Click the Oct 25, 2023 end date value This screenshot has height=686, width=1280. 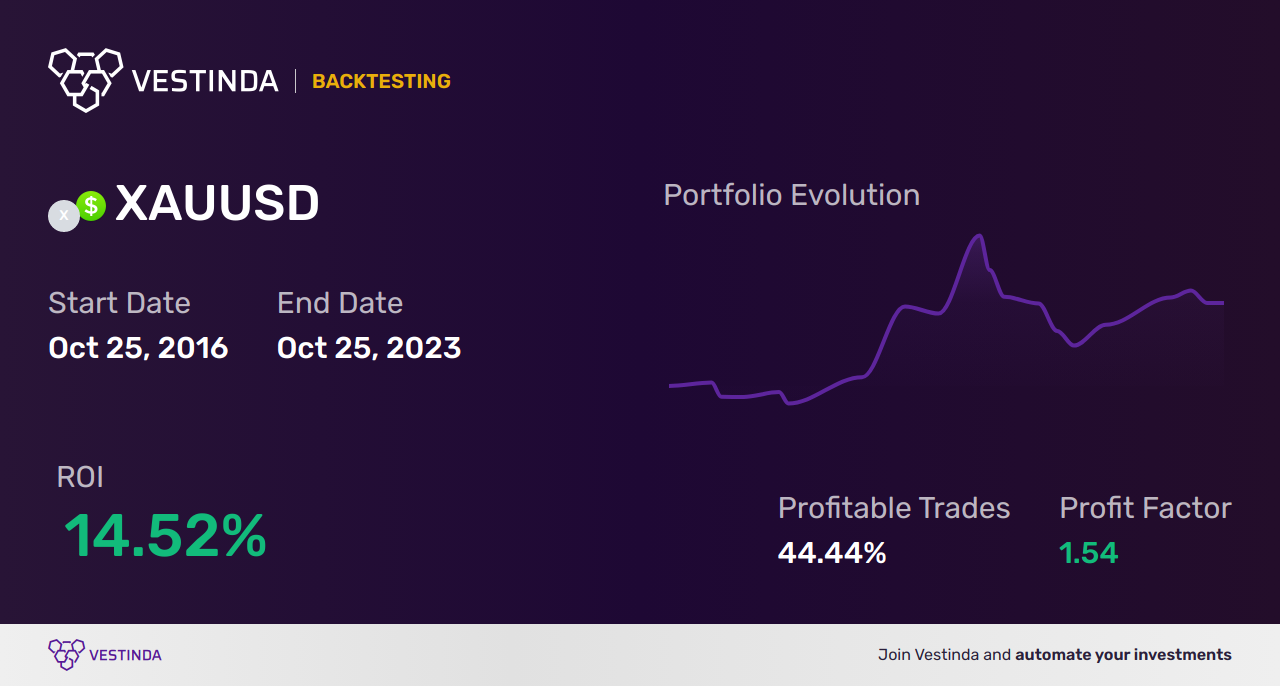coord(369,348)
